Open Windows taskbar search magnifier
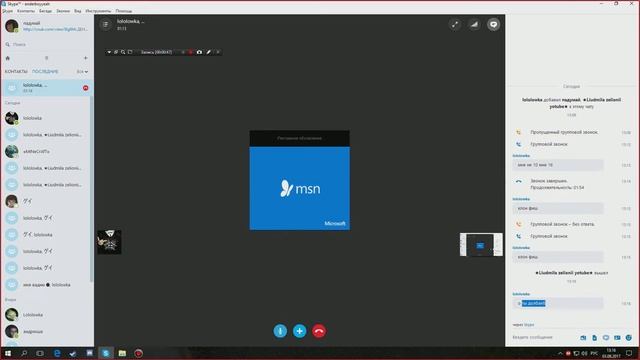Viewport: 640px width, 360px height. click(24, 353)
